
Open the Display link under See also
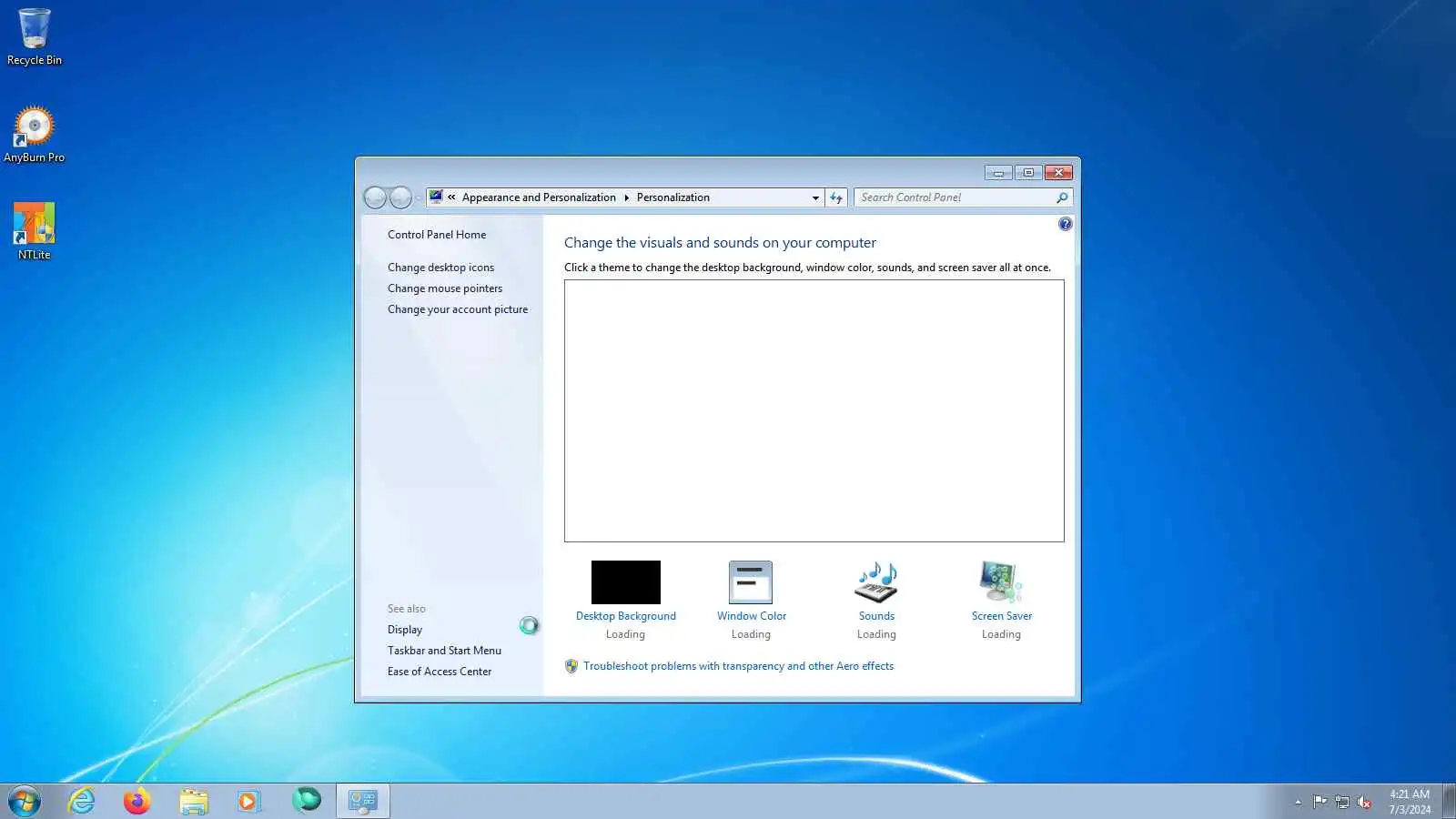click(405, 630)
